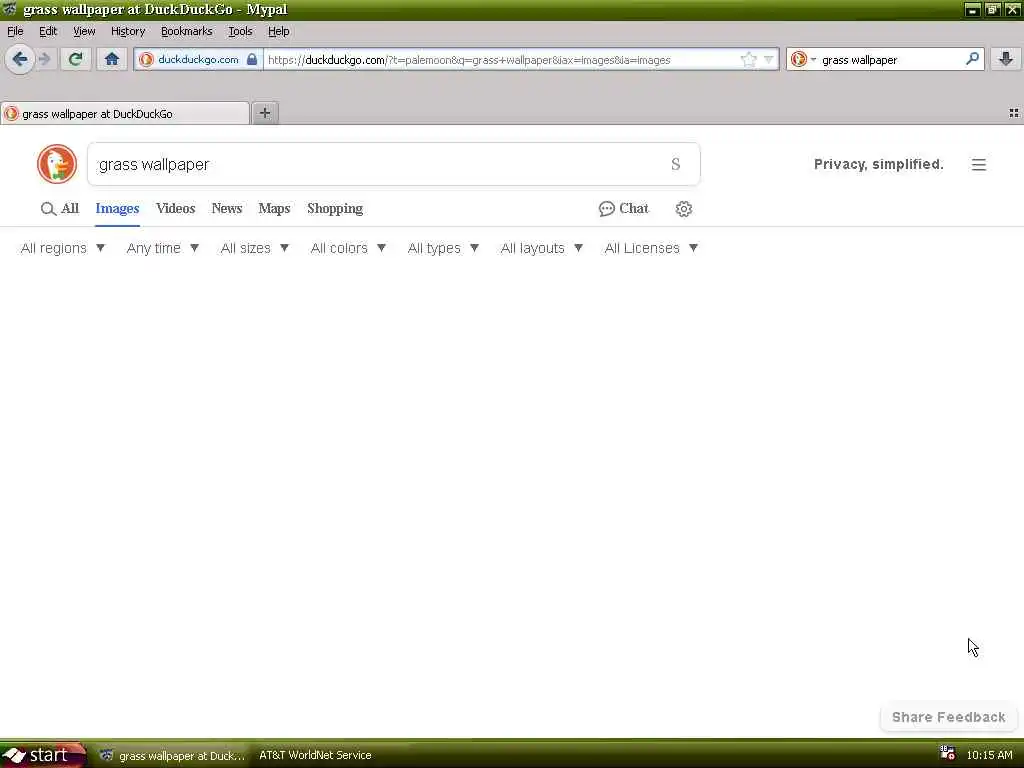Open the Tools menu
This screenshot has height=768, width=1024.
point(240,31)
